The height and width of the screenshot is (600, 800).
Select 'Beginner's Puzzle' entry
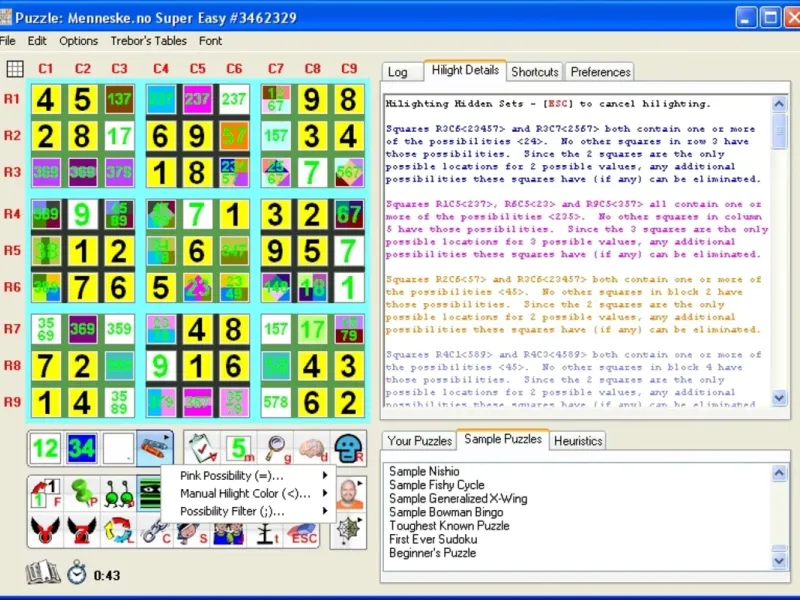[x=432, y=553]
